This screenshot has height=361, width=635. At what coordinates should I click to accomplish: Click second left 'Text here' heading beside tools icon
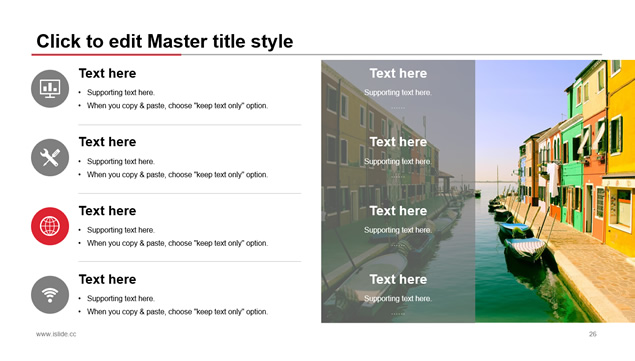click(x=107, y=142)
